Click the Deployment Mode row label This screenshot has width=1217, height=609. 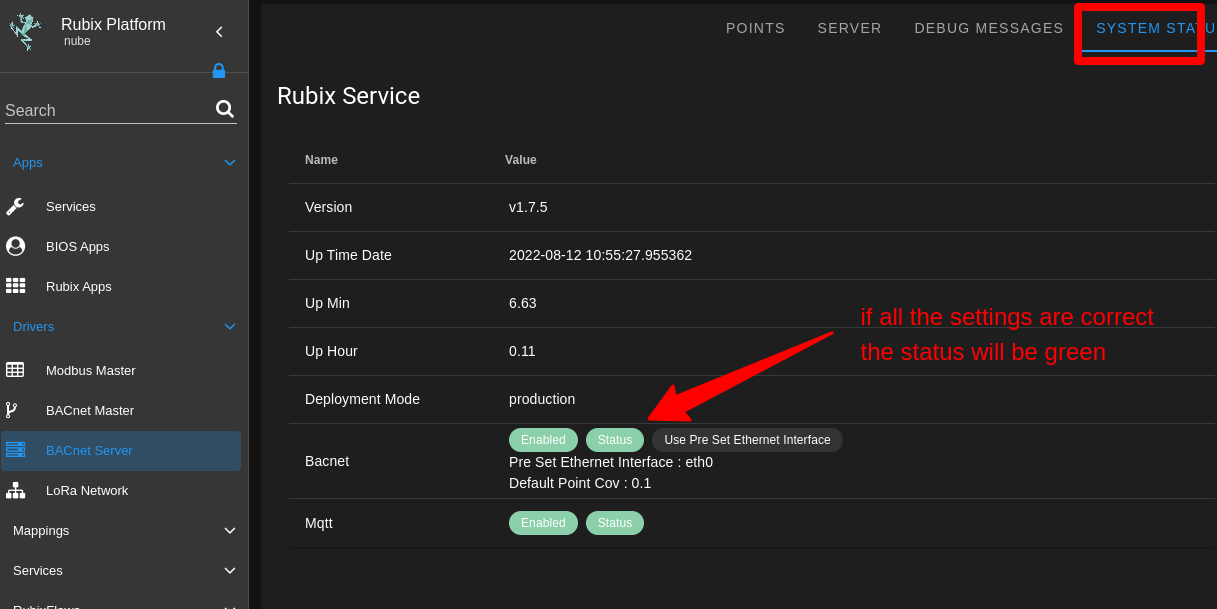362,399
